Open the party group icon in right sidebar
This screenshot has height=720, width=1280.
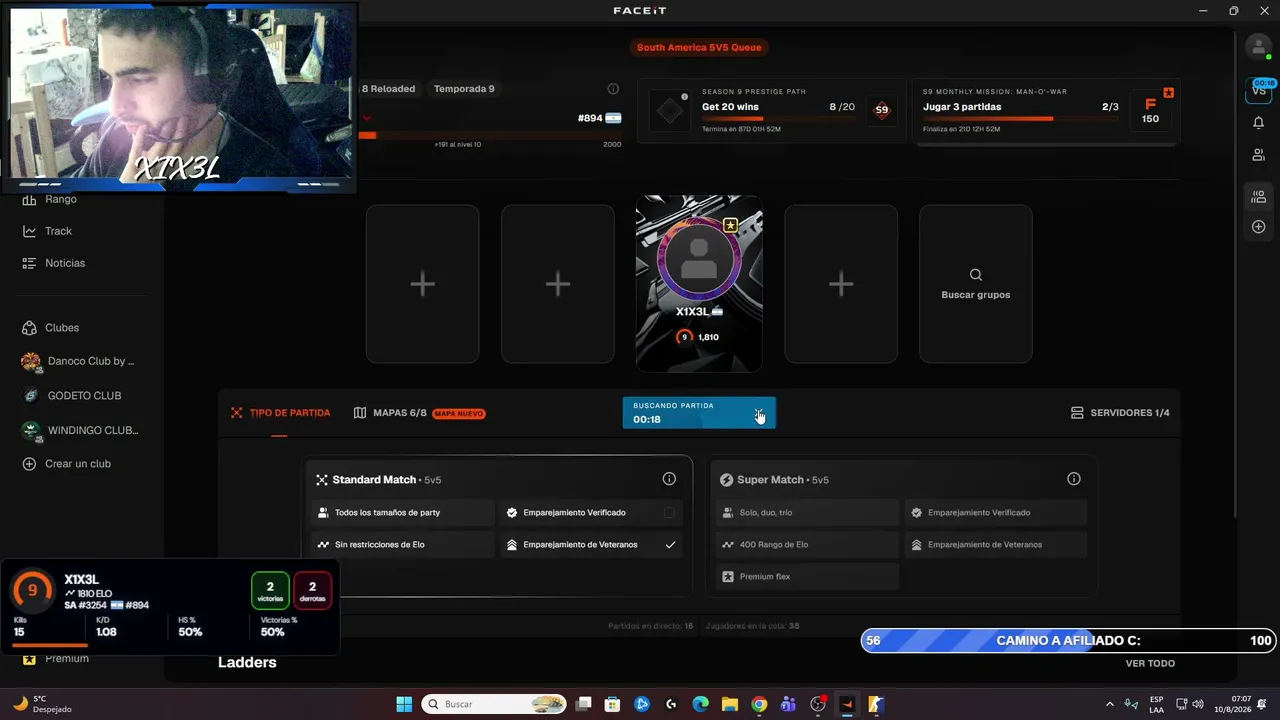[x=1258, y=197]
